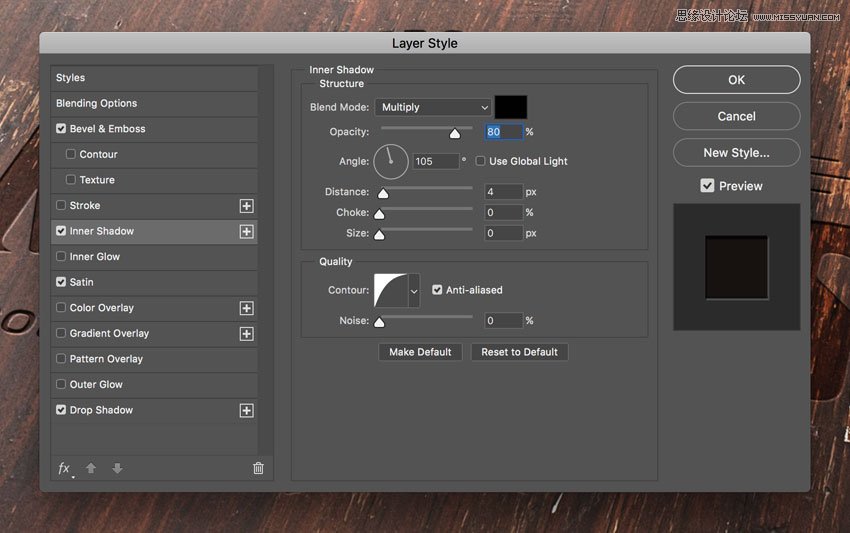Add another Inner Shadow with plus icon
This screenshot has height=533, width=850.
point(246,231)
